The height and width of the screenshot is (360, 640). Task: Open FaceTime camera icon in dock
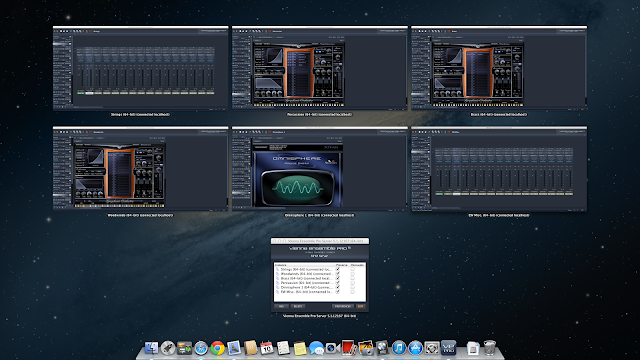click(333, 348)
